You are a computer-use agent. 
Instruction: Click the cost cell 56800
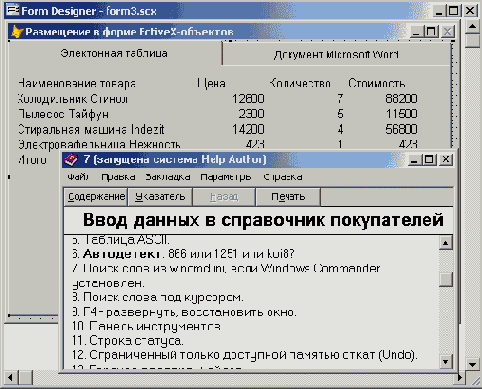tap(401, 129)
